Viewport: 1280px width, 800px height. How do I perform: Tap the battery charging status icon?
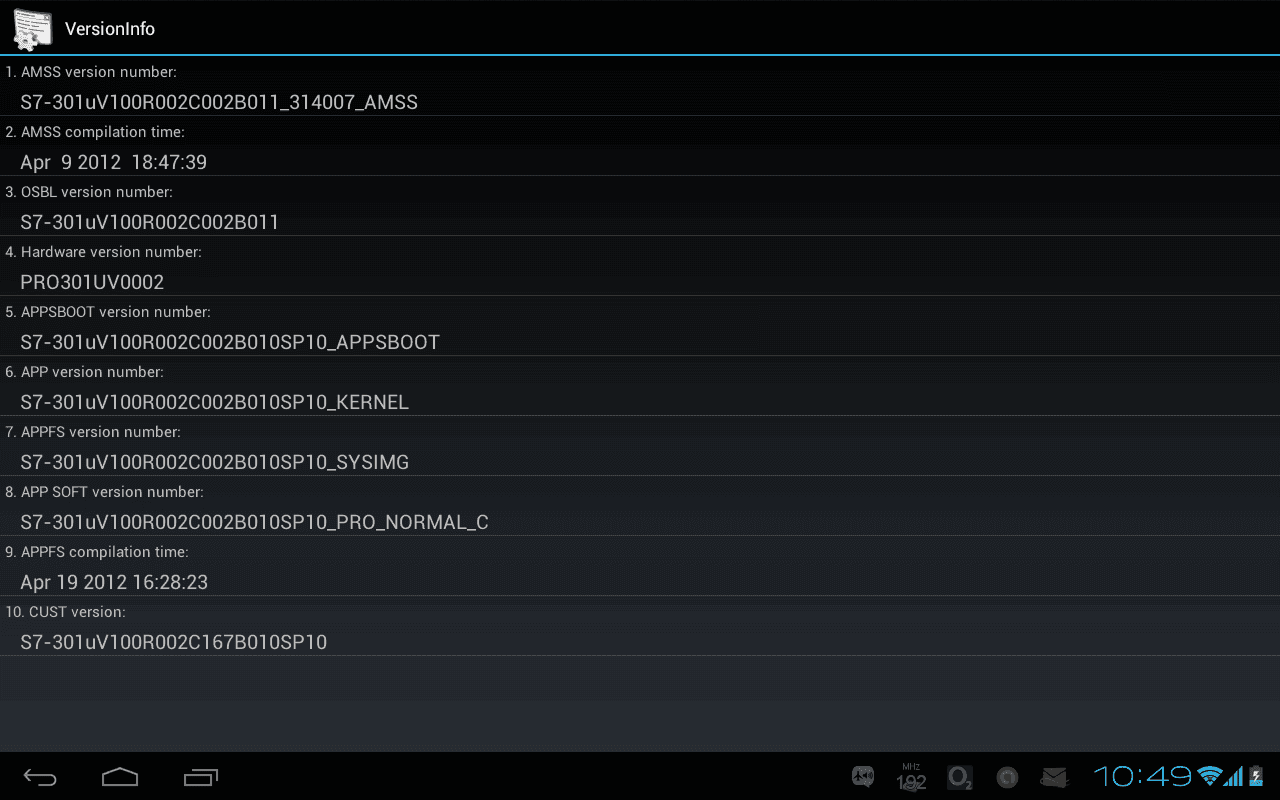(1255, 776)
